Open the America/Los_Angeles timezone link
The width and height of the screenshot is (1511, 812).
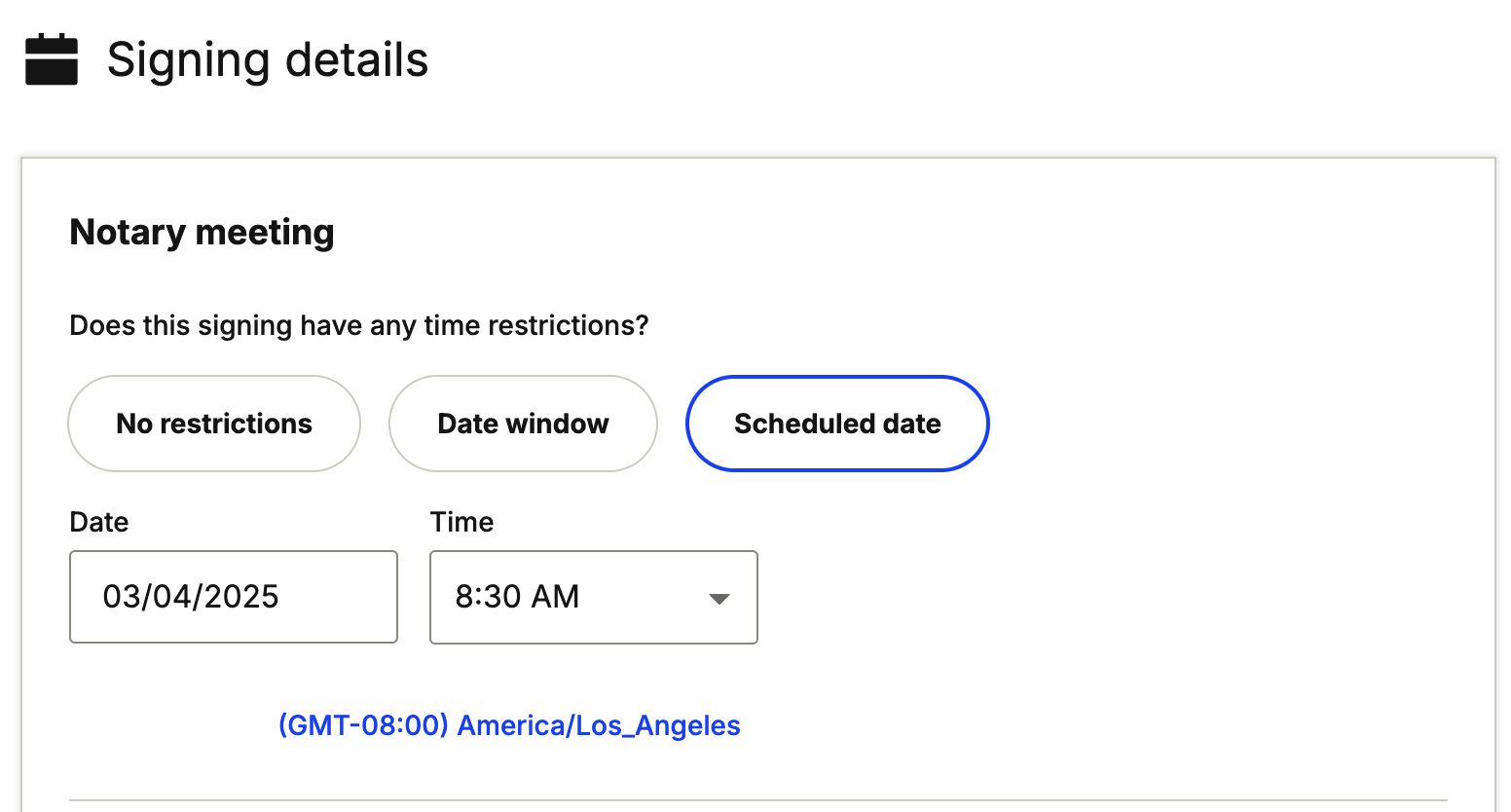tap(598, 725)
